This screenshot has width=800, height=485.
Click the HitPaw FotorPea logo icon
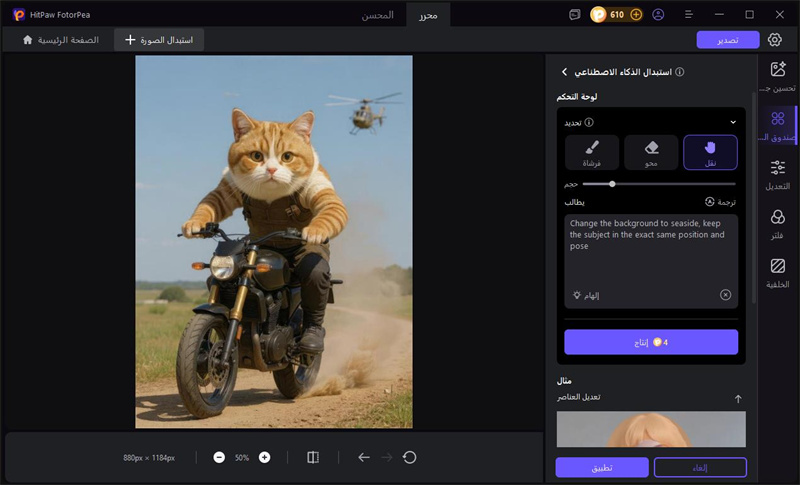pyautogui.click(x=18, y=15)
